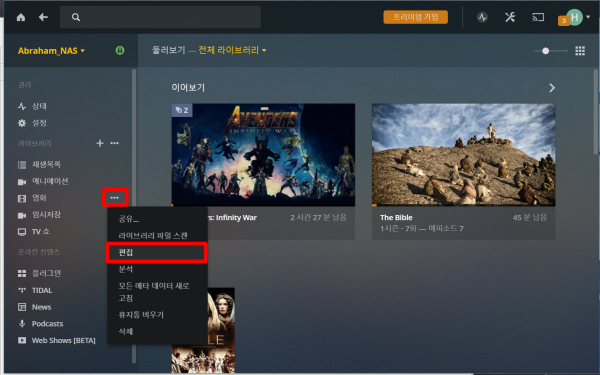This screenshot has width=600, height=375.
Task: Click the notification badge 3
Action: coord(564,21)
